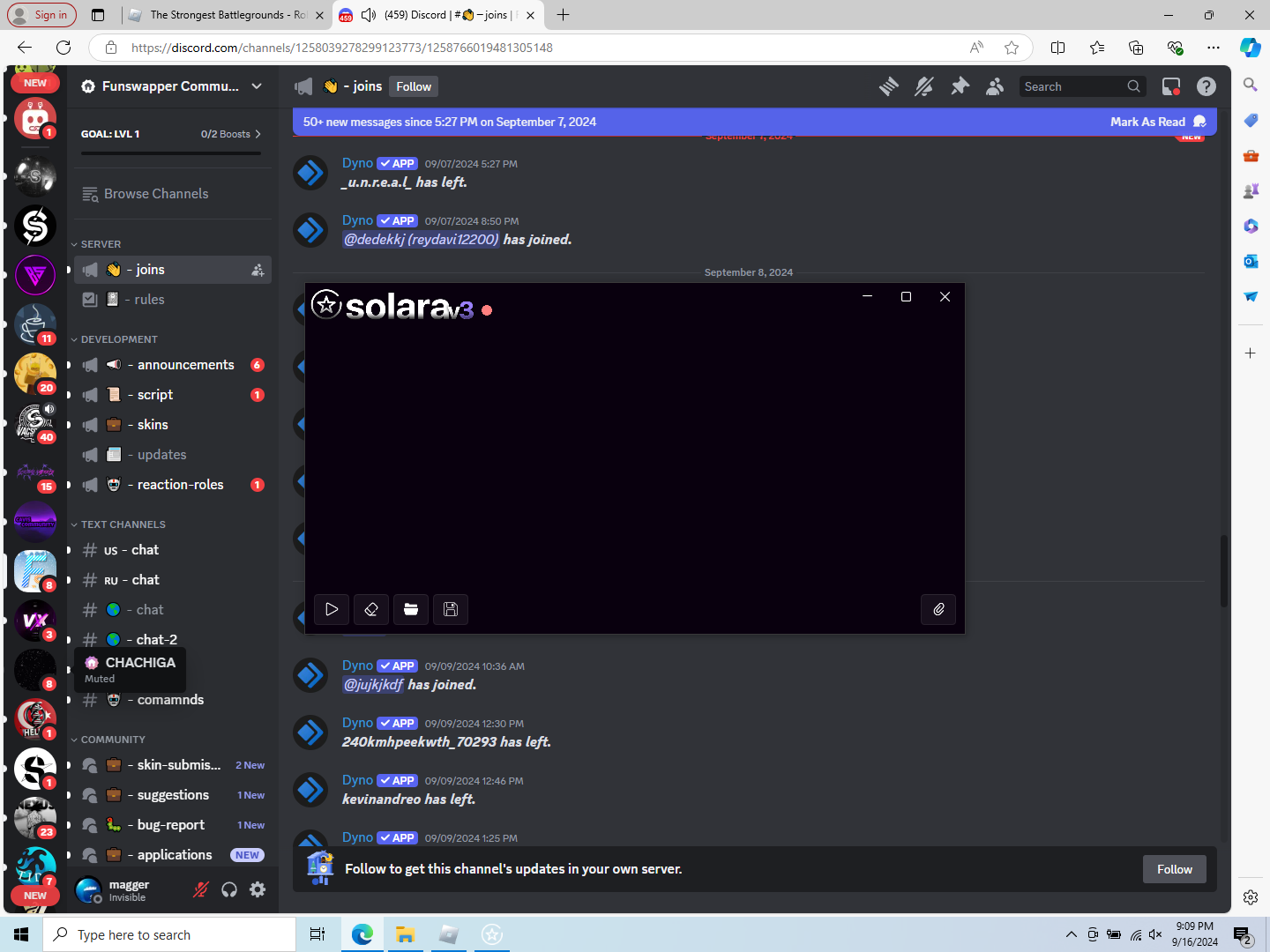1270x952 pixels.
Task: Click the @jujkjkdf mention link
Action: (373, 685)
